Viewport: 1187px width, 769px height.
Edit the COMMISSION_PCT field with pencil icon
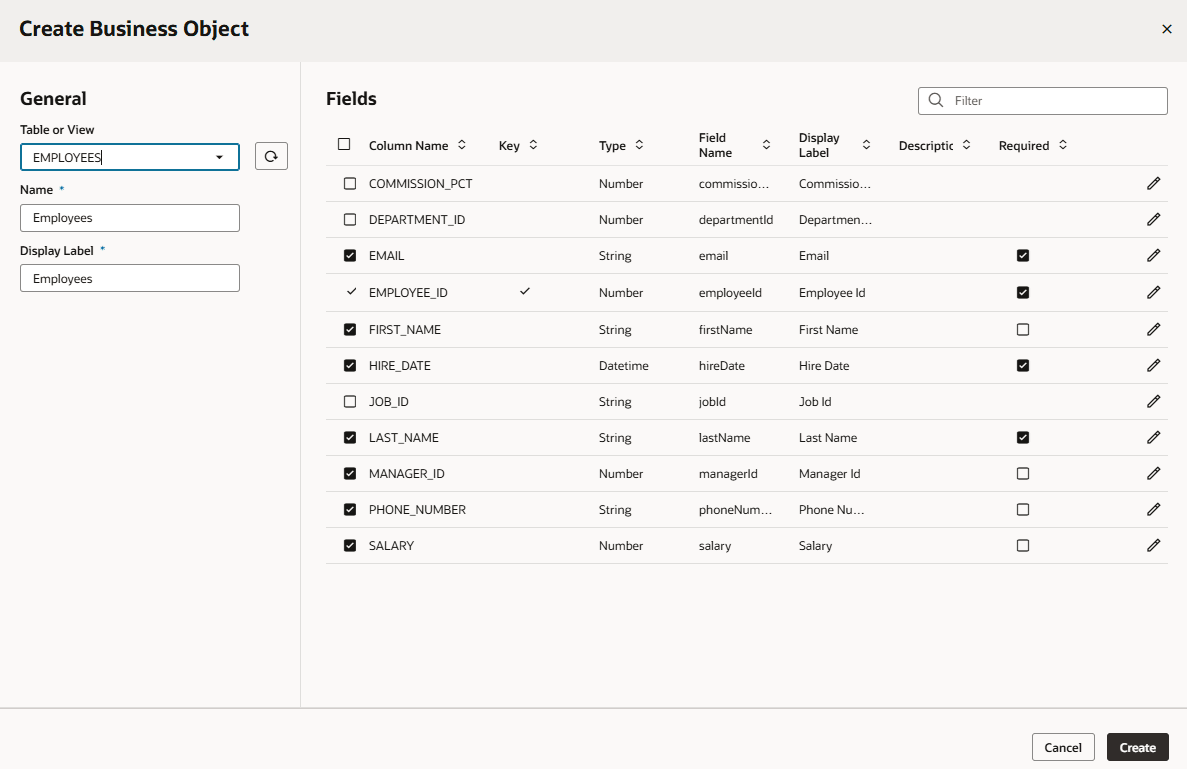coord(1153,184)
